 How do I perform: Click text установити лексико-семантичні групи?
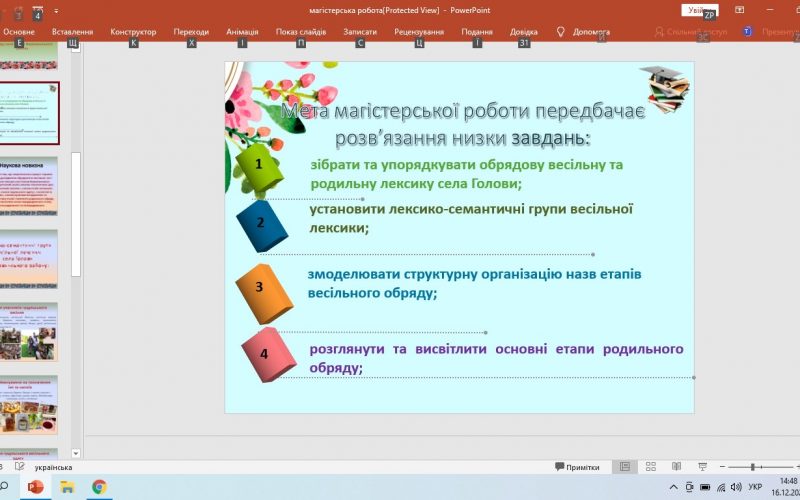pyautogui.click(x=470, y=218)
